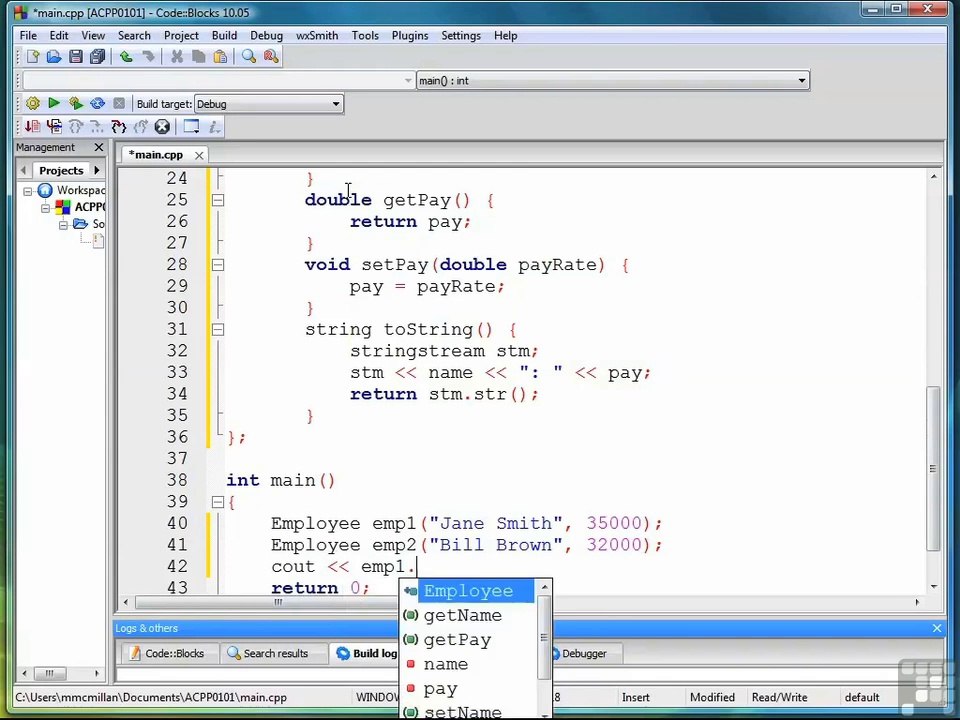Open the scope combo box left of main()
Screen dimensions: 960x720
point(219,81)
